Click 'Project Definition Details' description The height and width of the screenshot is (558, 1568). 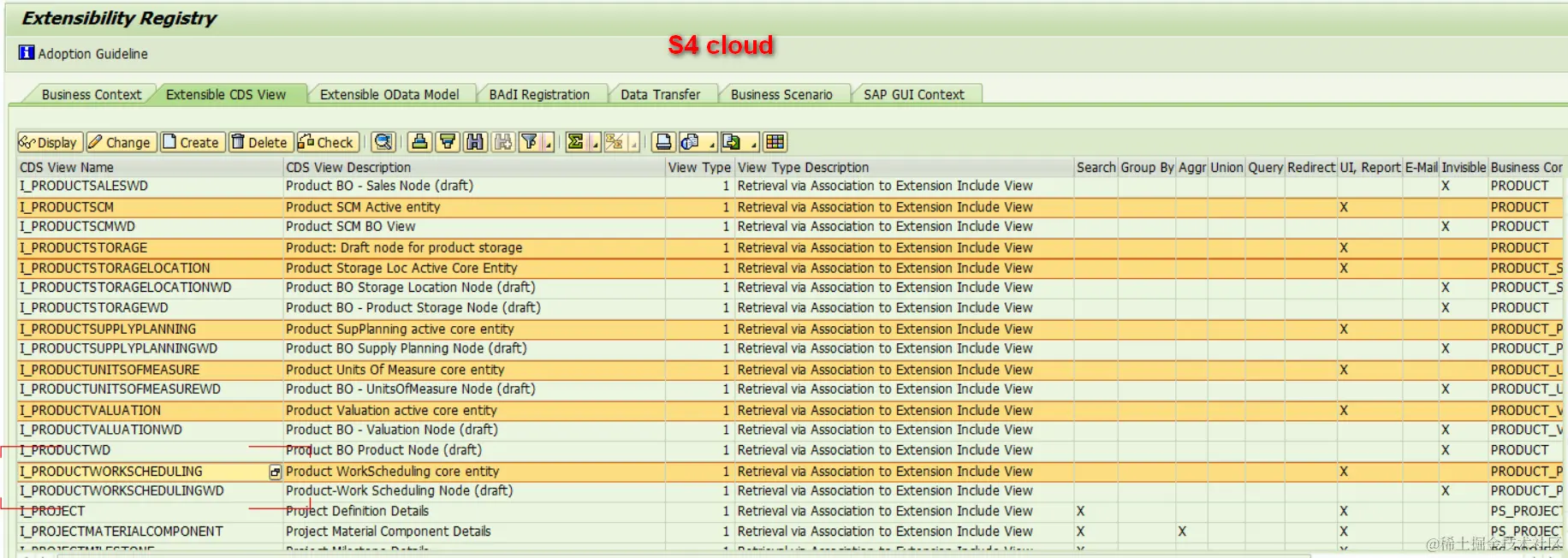(x=357, y=511)
